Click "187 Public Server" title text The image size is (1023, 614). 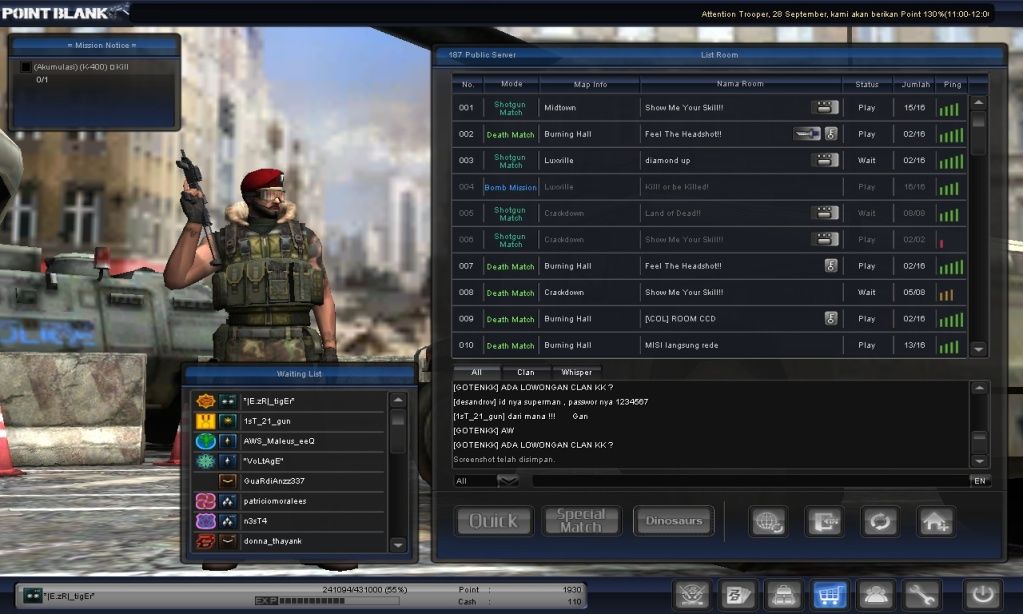[x=482, y=55]
